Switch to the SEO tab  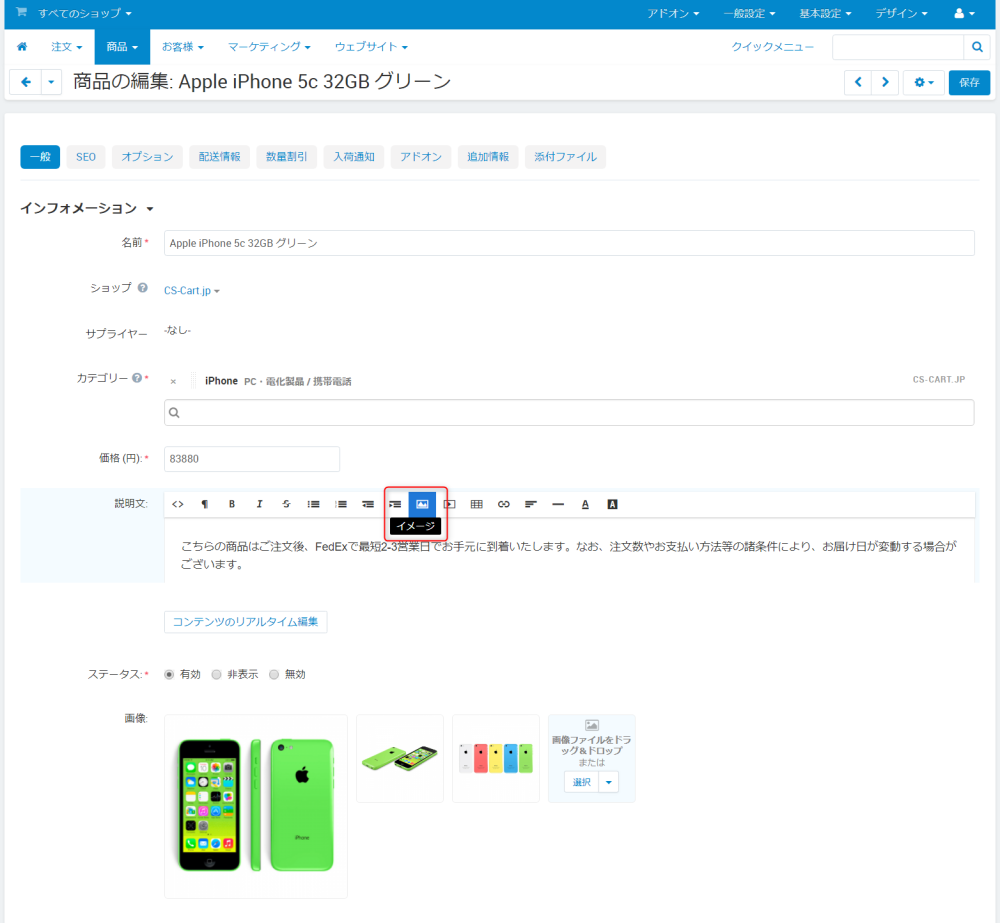point(85,157)
